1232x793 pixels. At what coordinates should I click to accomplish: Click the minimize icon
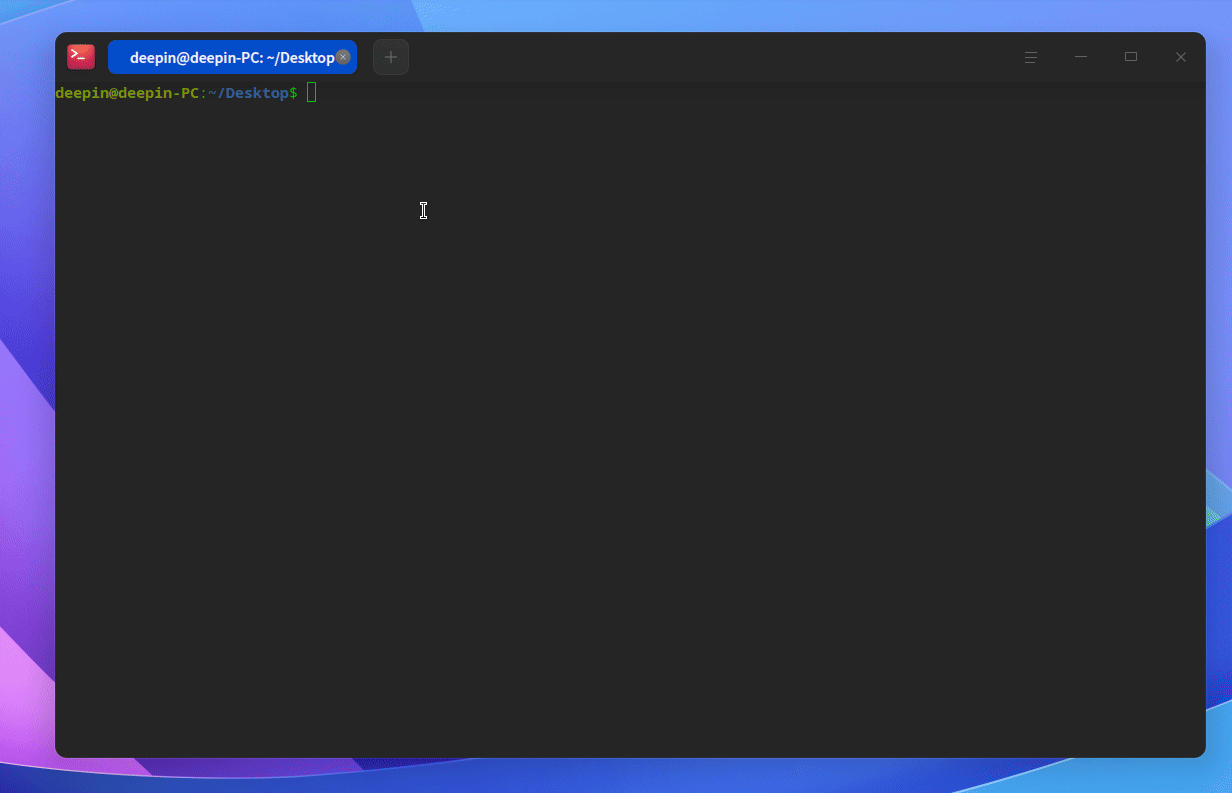coord(1081,57)
